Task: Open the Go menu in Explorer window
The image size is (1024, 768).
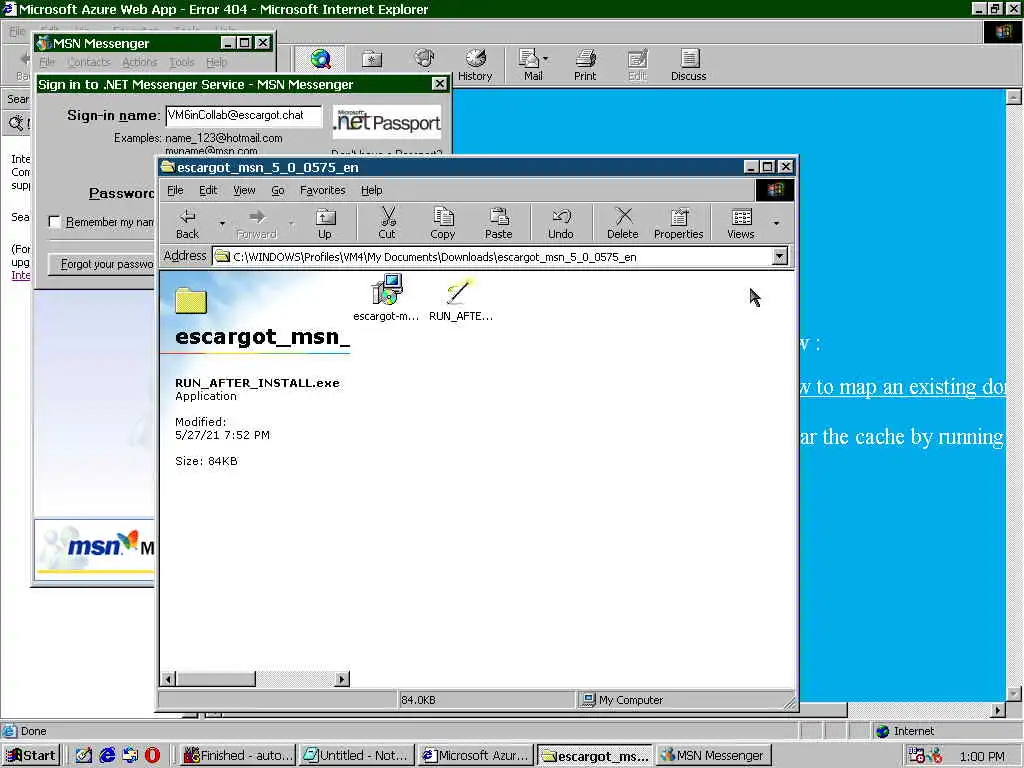Action: [278, 190]
